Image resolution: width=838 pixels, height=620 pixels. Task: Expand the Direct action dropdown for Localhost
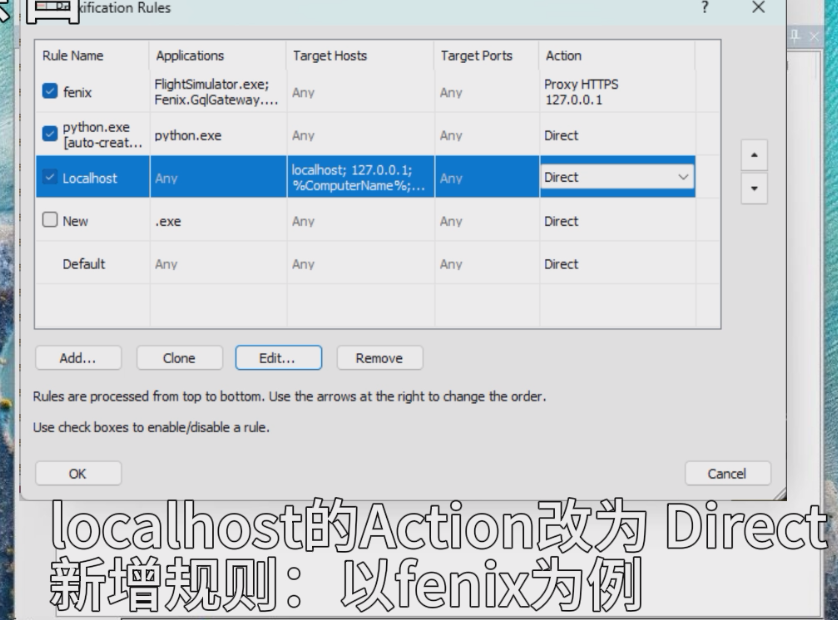683,177
